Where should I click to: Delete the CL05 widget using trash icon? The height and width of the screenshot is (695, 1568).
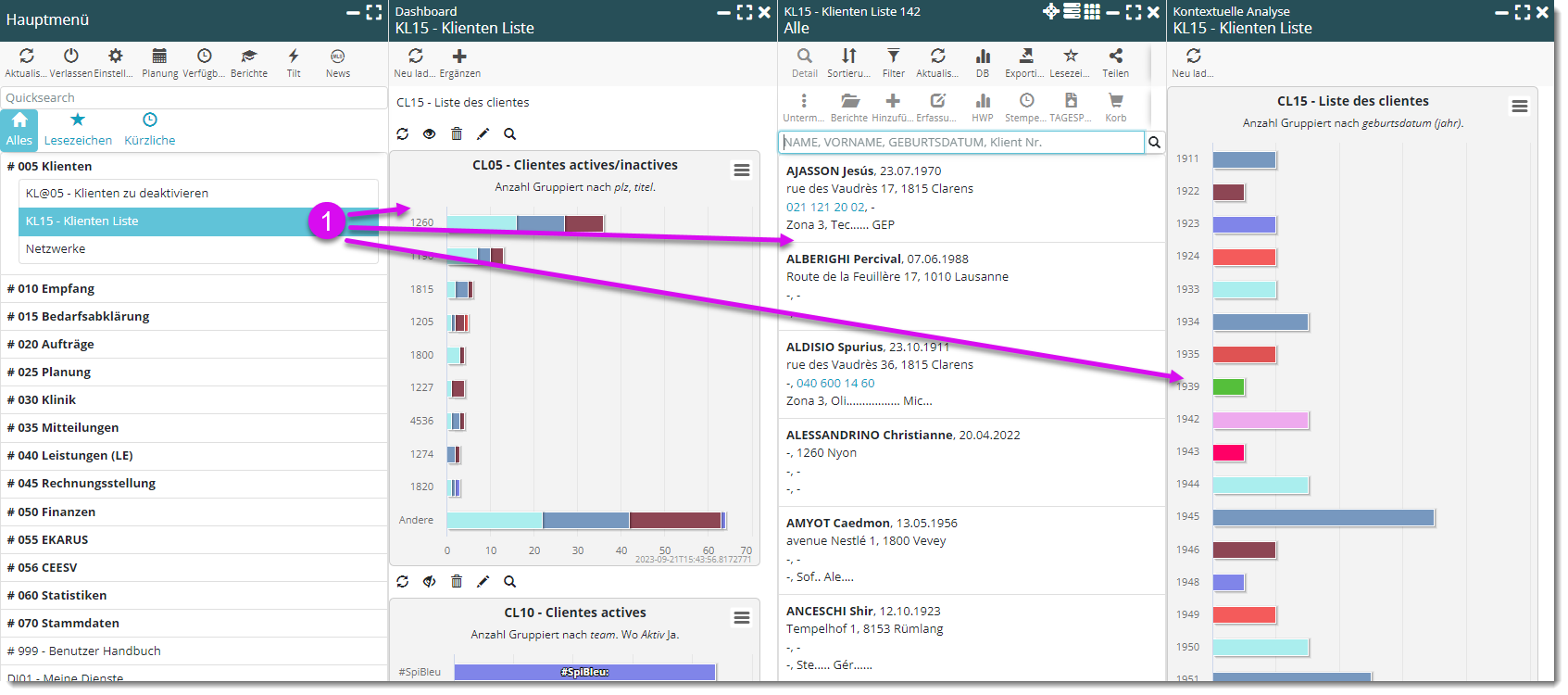click(456, 134)
